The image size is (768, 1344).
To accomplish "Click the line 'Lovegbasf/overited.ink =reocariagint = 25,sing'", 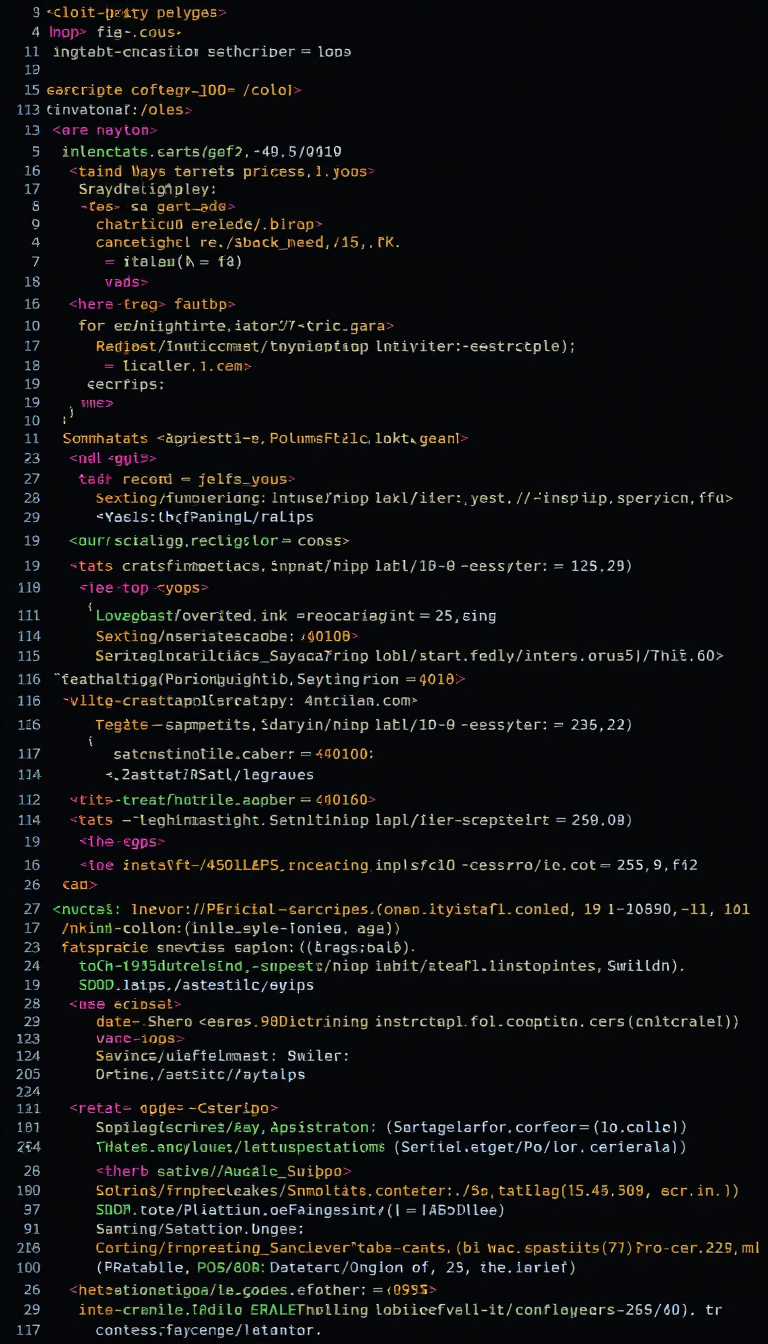I will [x=296, y=616].
